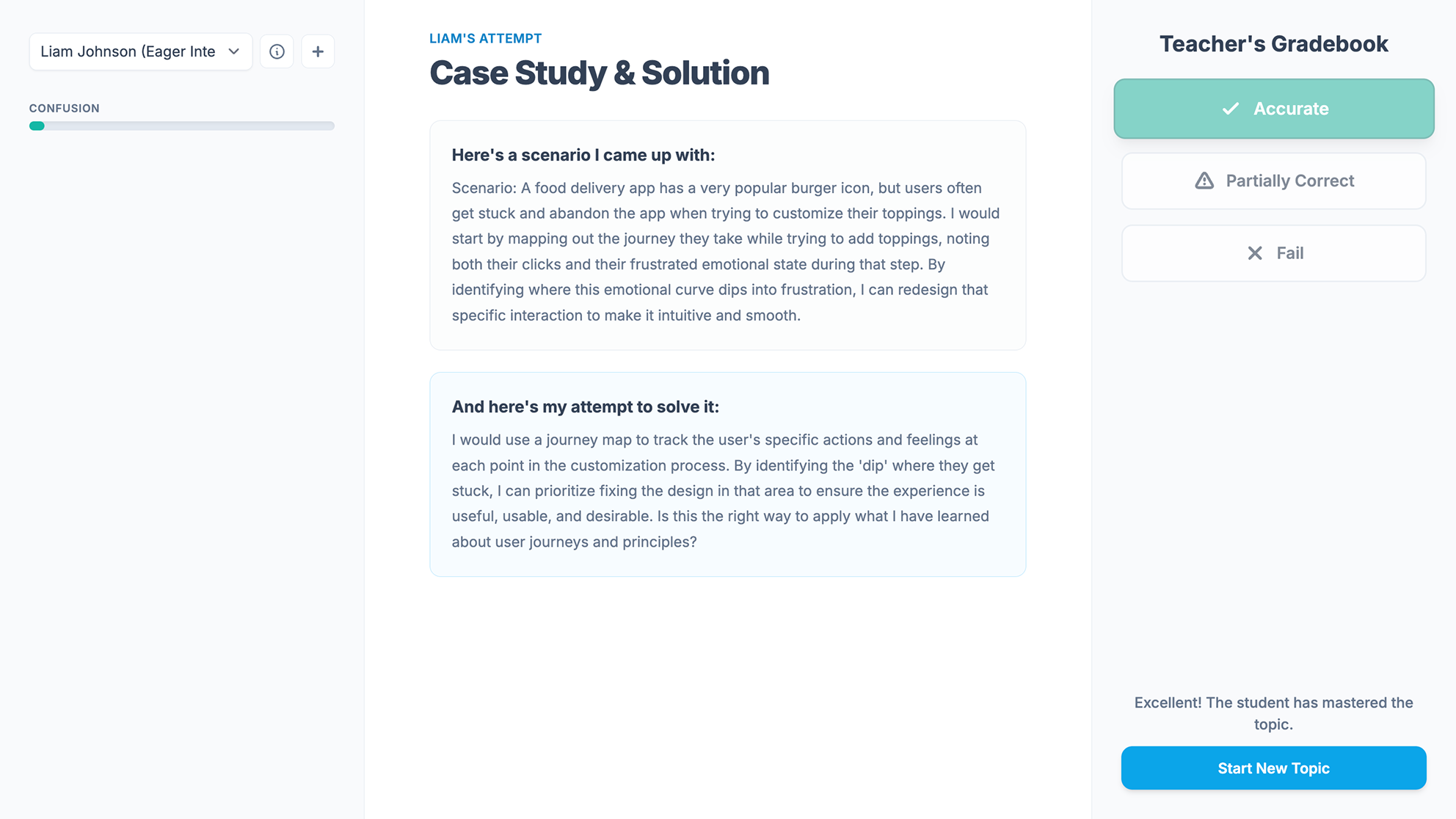Select a different student from the dropdown
The image size is (1456, 819).
pos(139,51)
